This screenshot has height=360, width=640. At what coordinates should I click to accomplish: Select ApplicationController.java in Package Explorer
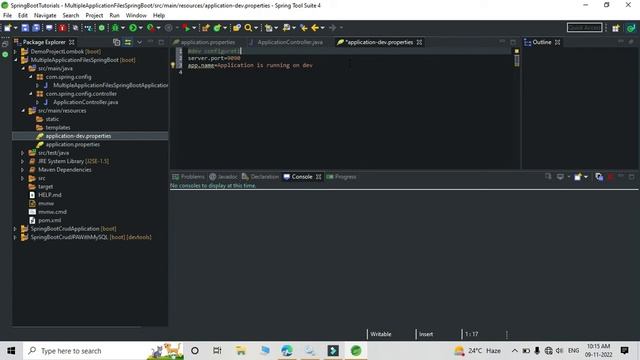[x=85, y=102]
